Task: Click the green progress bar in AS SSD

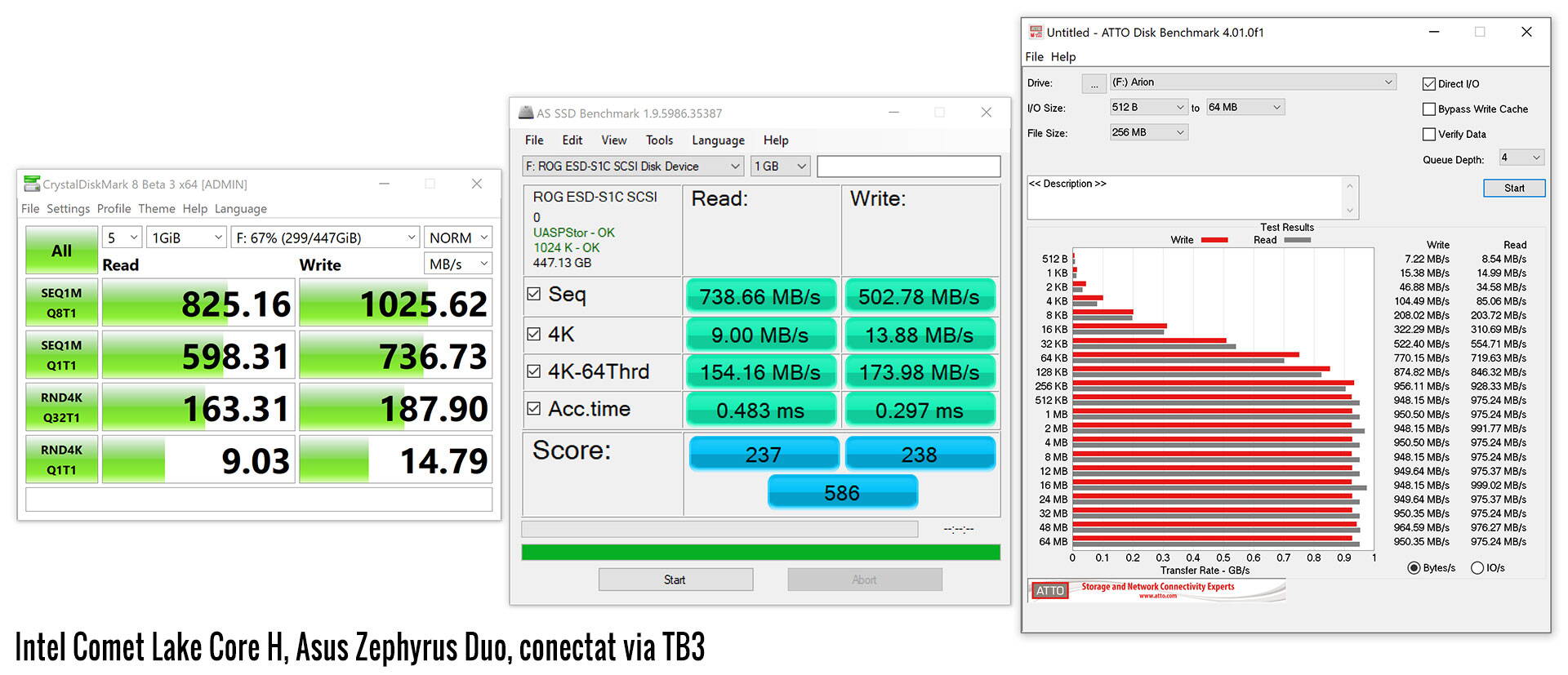Action: tap(760, 553)
